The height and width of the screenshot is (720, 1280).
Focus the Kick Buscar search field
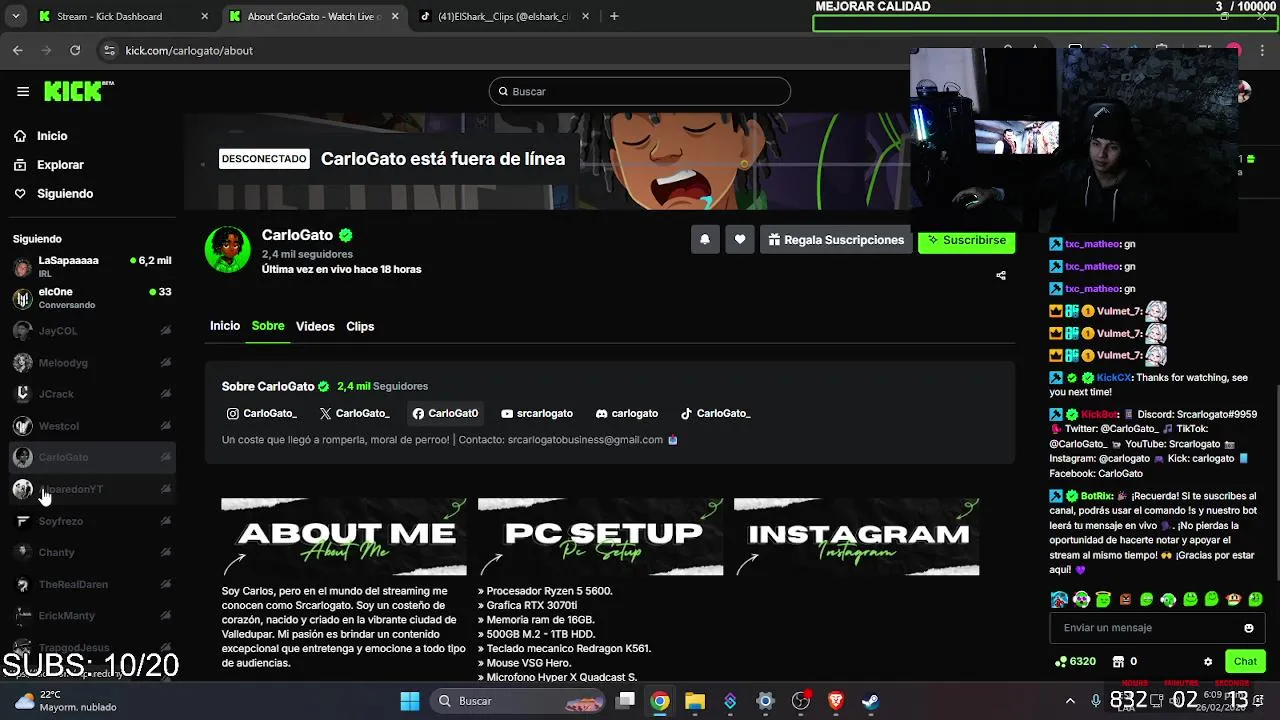[x=640, y=91]
